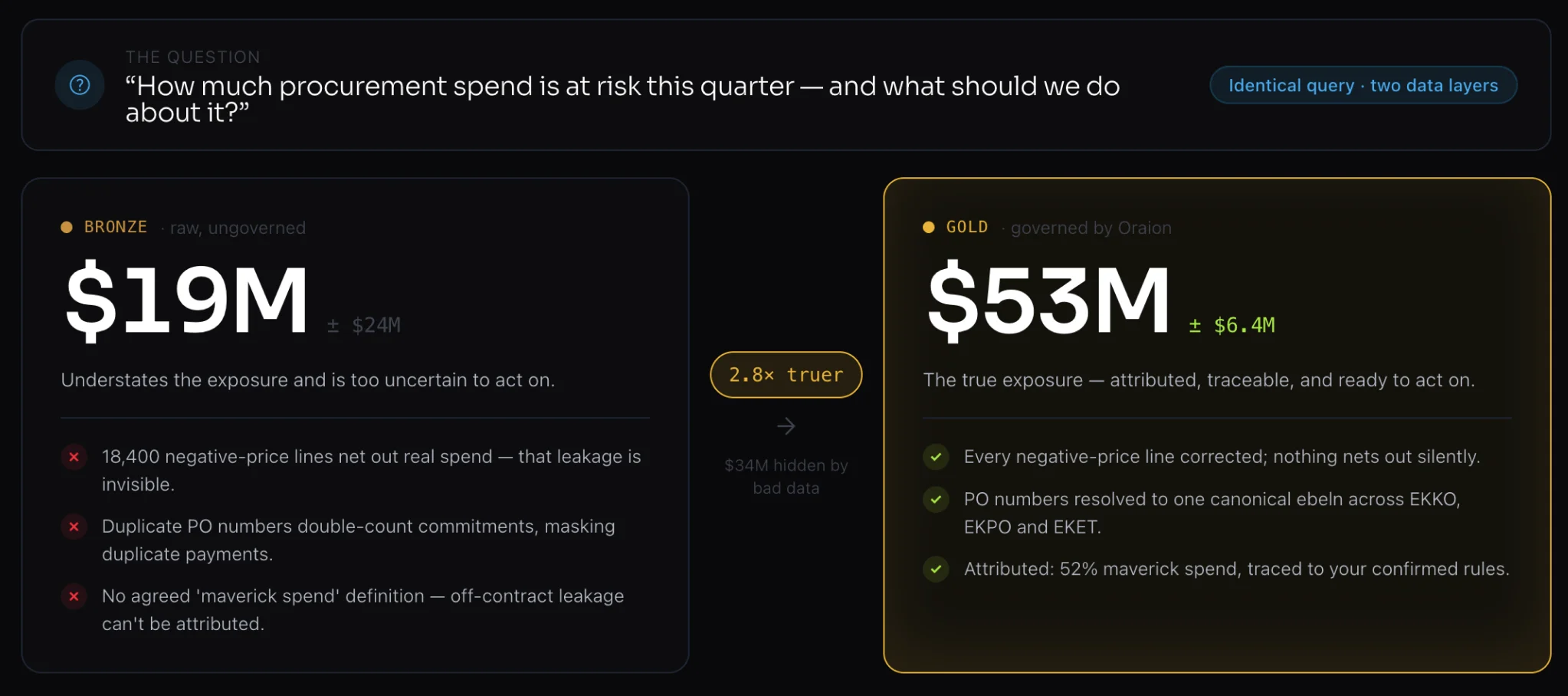
Task: Click the $53M headline figure
Action: click(1049, 300)
